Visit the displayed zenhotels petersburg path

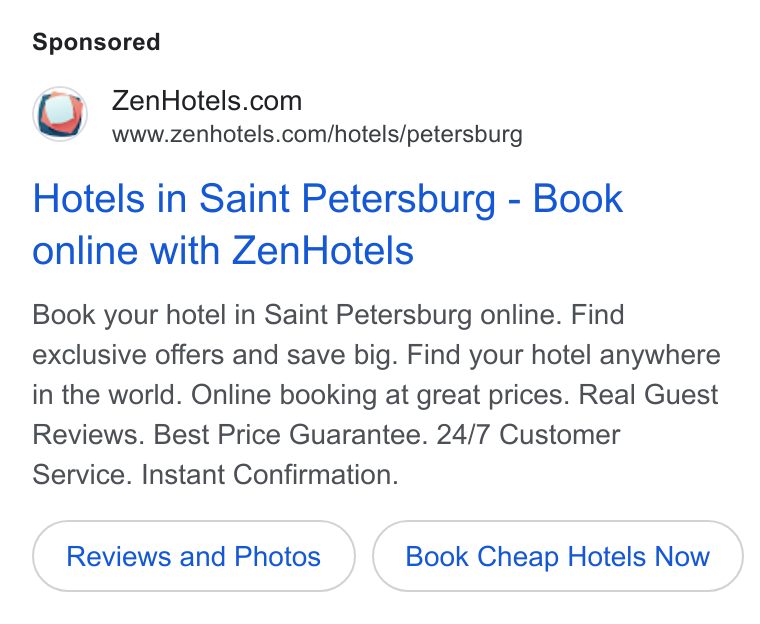[x=317, y=134]
